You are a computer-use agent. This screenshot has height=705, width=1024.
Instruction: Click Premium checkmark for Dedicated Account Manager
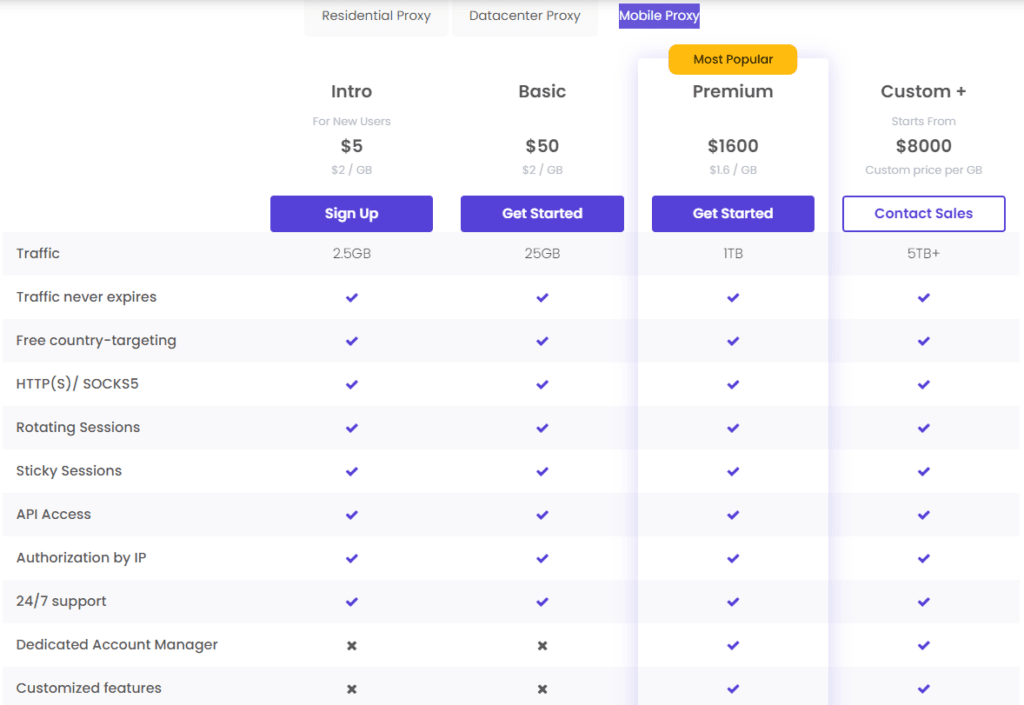tap(733, 646)
